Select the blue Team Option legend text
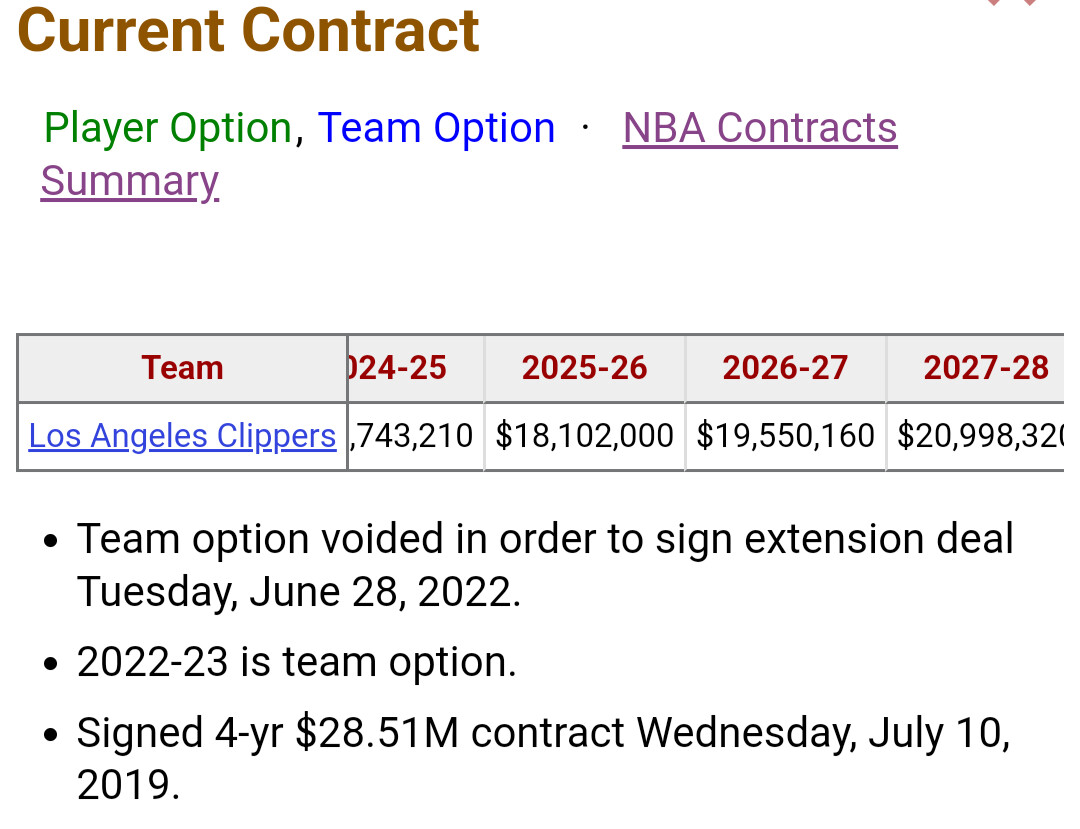Screen dimensions: 1080x829 click(436, 129)
